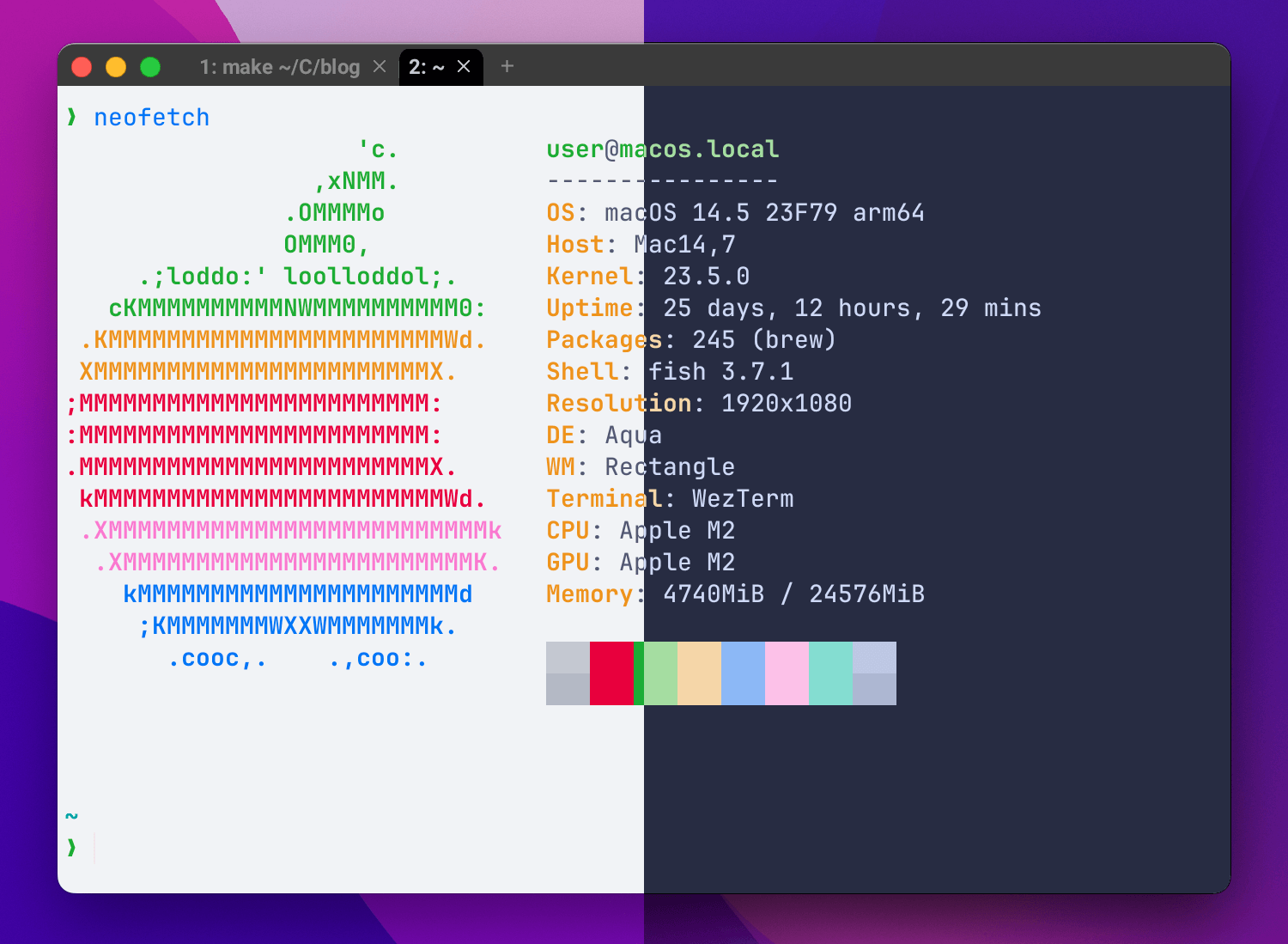Click the .cooc,. bottom line of Apple logo
The width and height of the screenshot is (1288, 944).
click(298, 659)
